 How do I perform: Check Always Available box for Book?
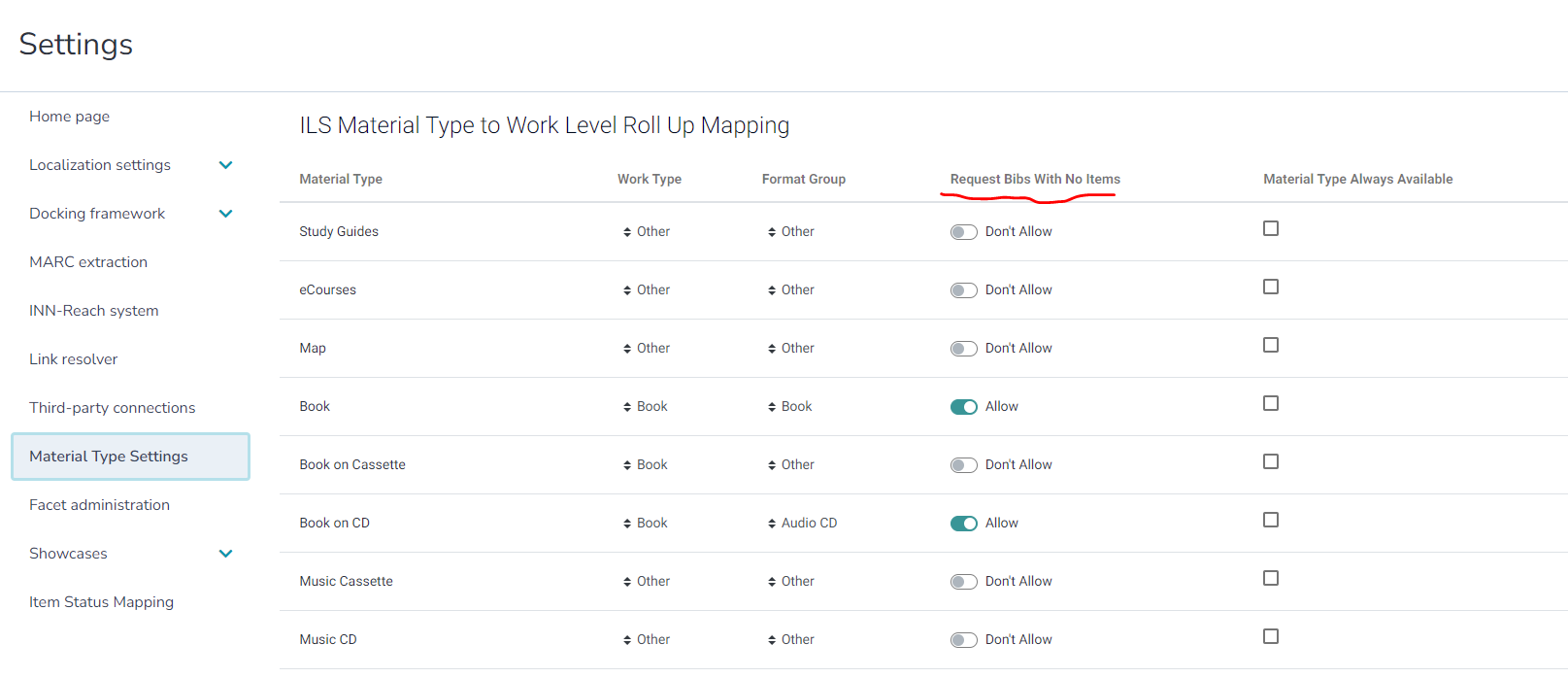tap(1271, 403)
